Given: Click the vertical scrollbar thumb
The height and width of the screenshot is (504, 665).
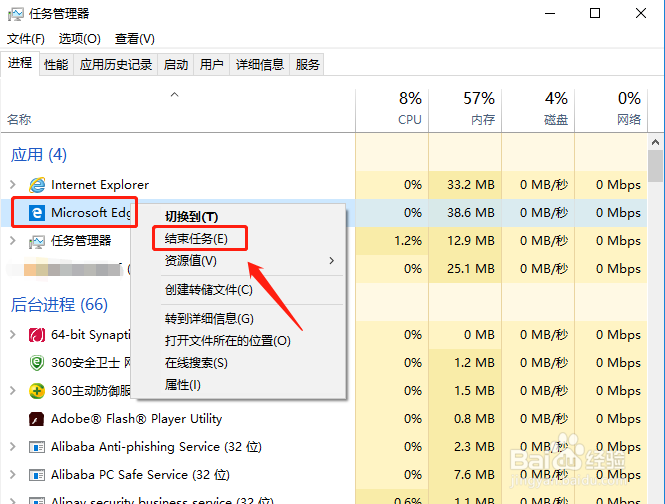Looking at the screenshot, I should 656,166.
